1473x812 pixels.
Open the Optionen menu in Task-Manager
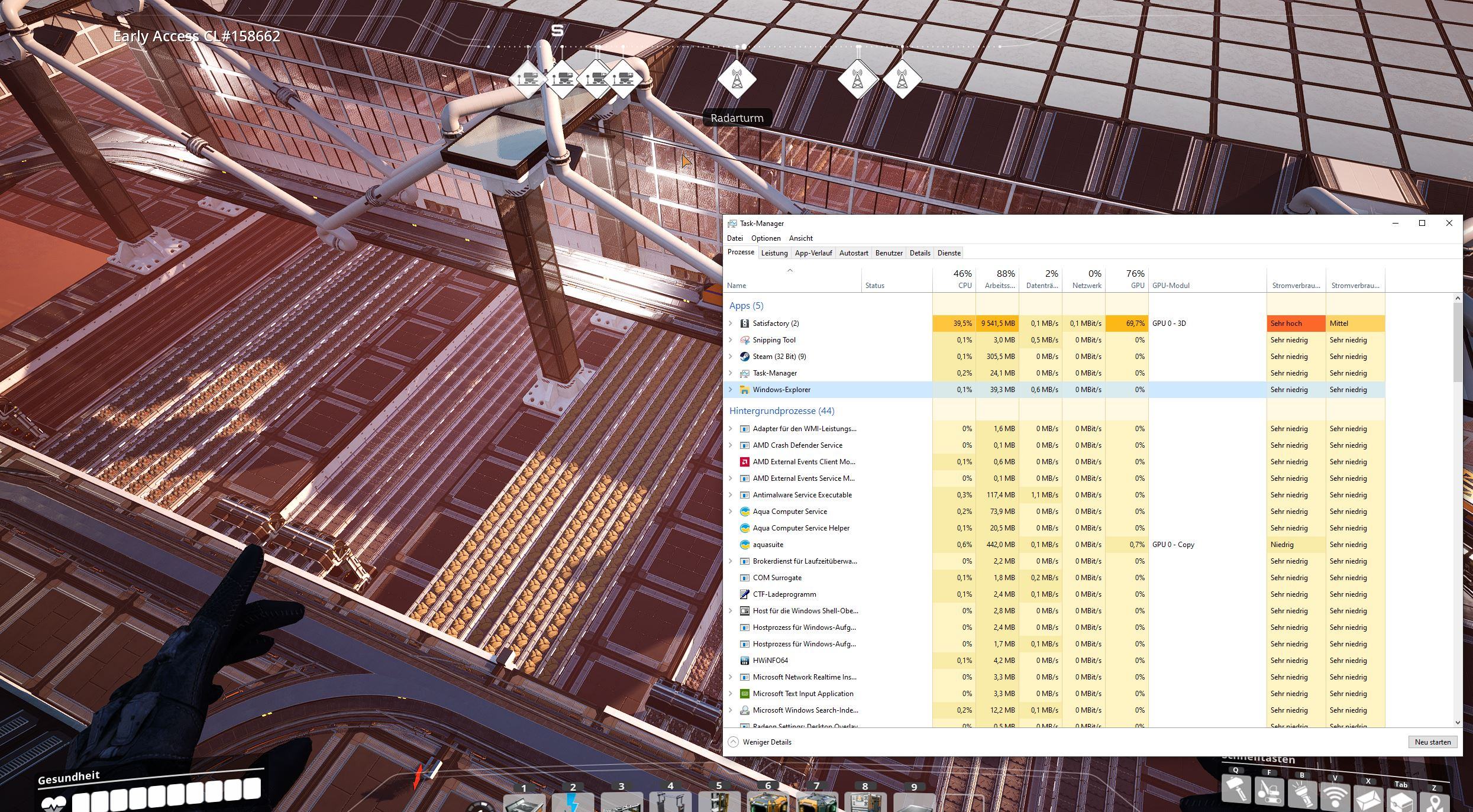click(x=765, y=238)
